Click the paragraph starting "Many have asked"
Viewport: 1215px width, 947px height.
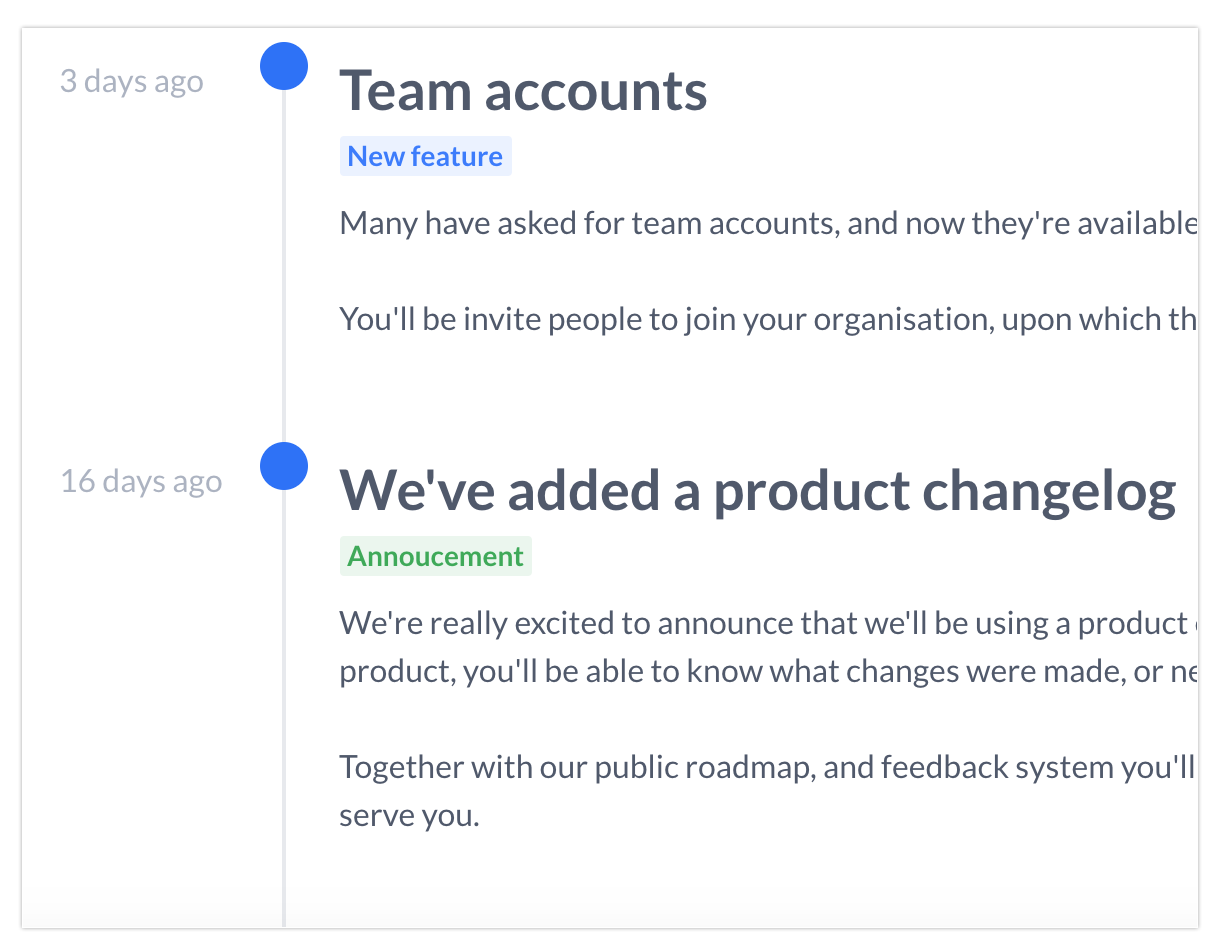click(x=766, y=222)
